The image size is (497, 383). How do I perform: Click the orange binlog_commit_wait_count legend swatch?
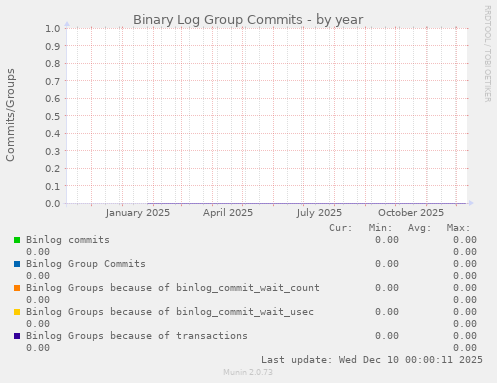[x=17, y=288]
